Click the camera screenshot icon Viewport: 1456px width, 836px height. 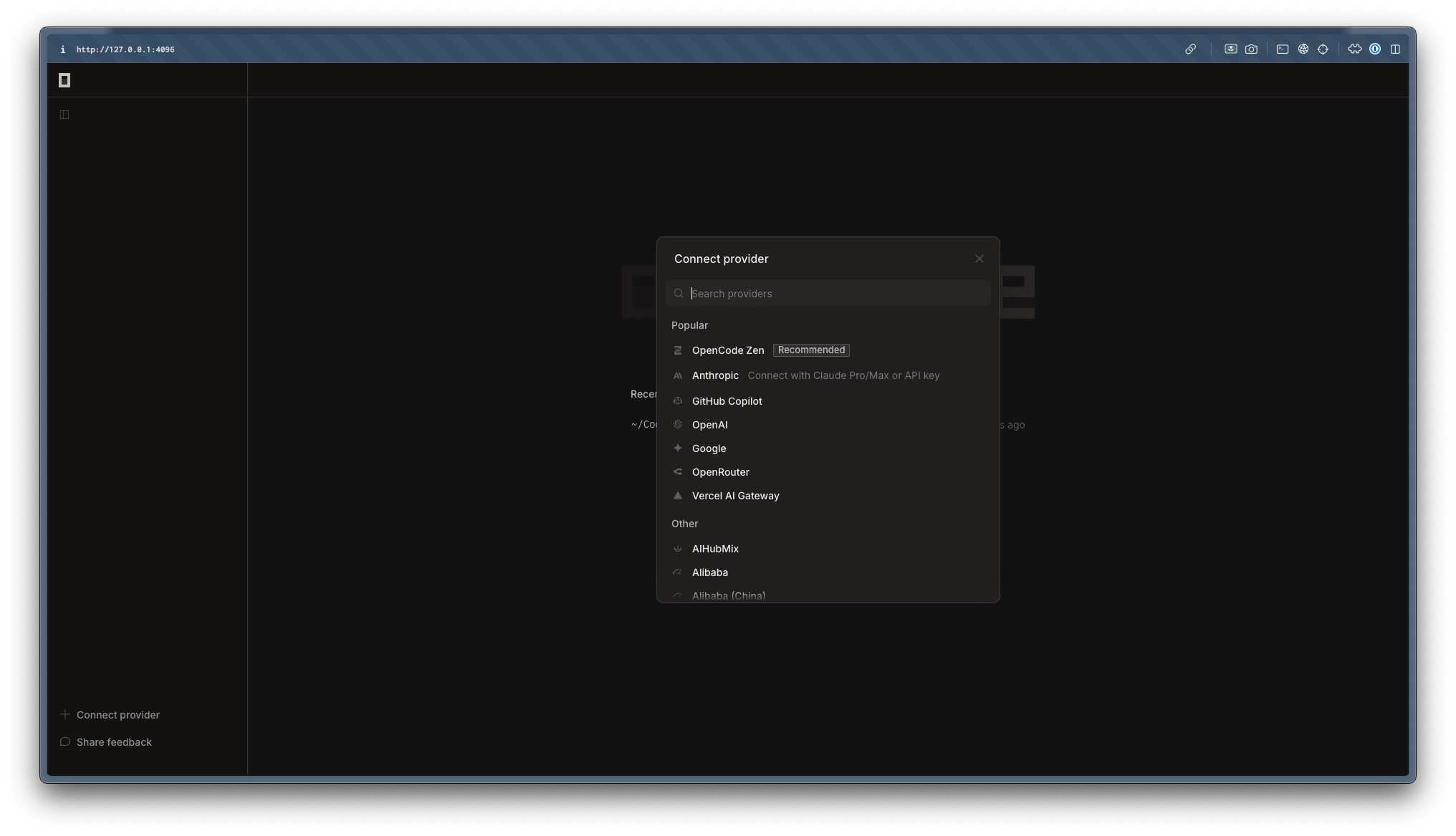click(x=1251, y=49)
